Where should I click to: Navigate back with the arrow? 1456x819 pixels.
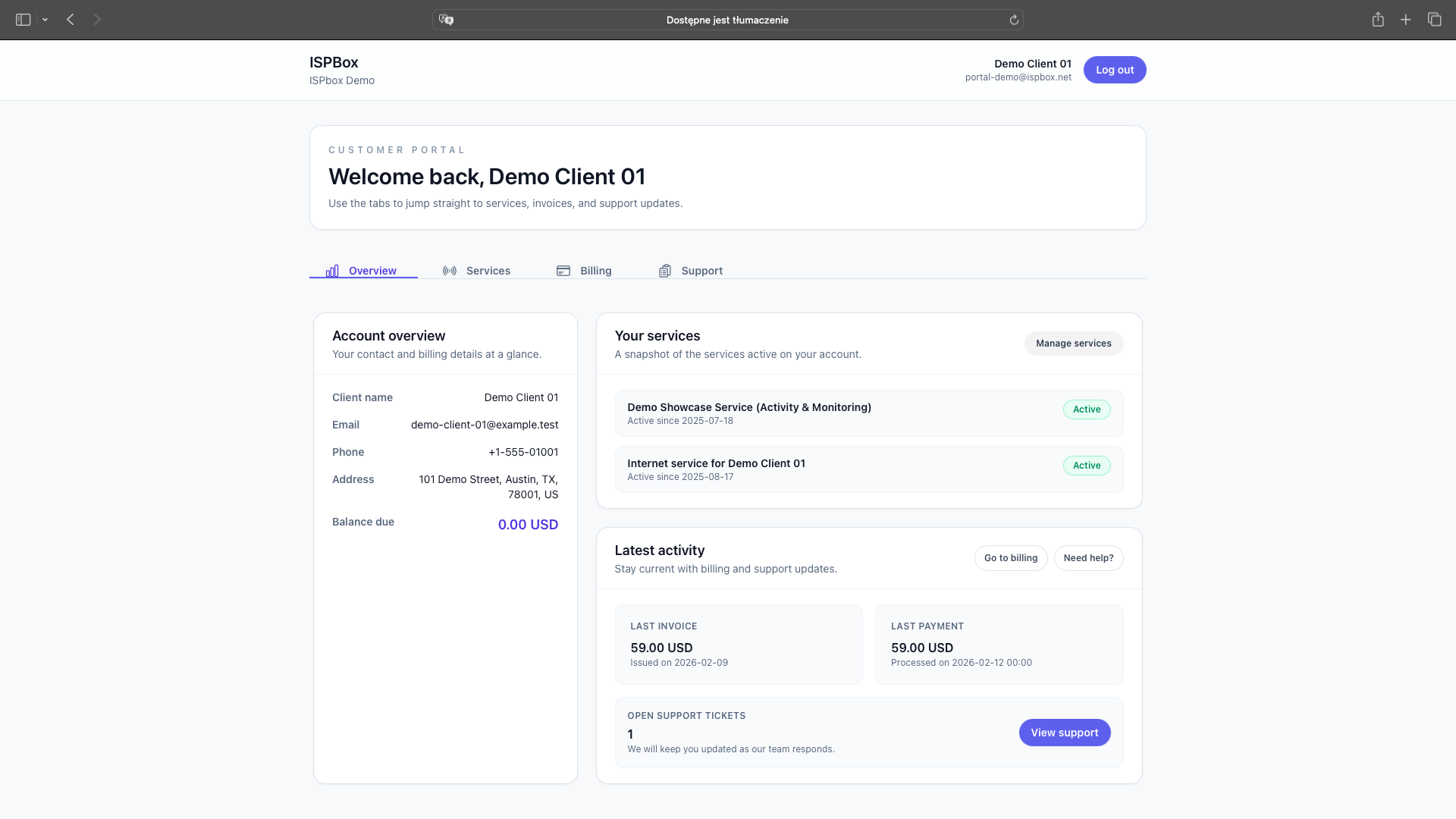click(70, 20)
